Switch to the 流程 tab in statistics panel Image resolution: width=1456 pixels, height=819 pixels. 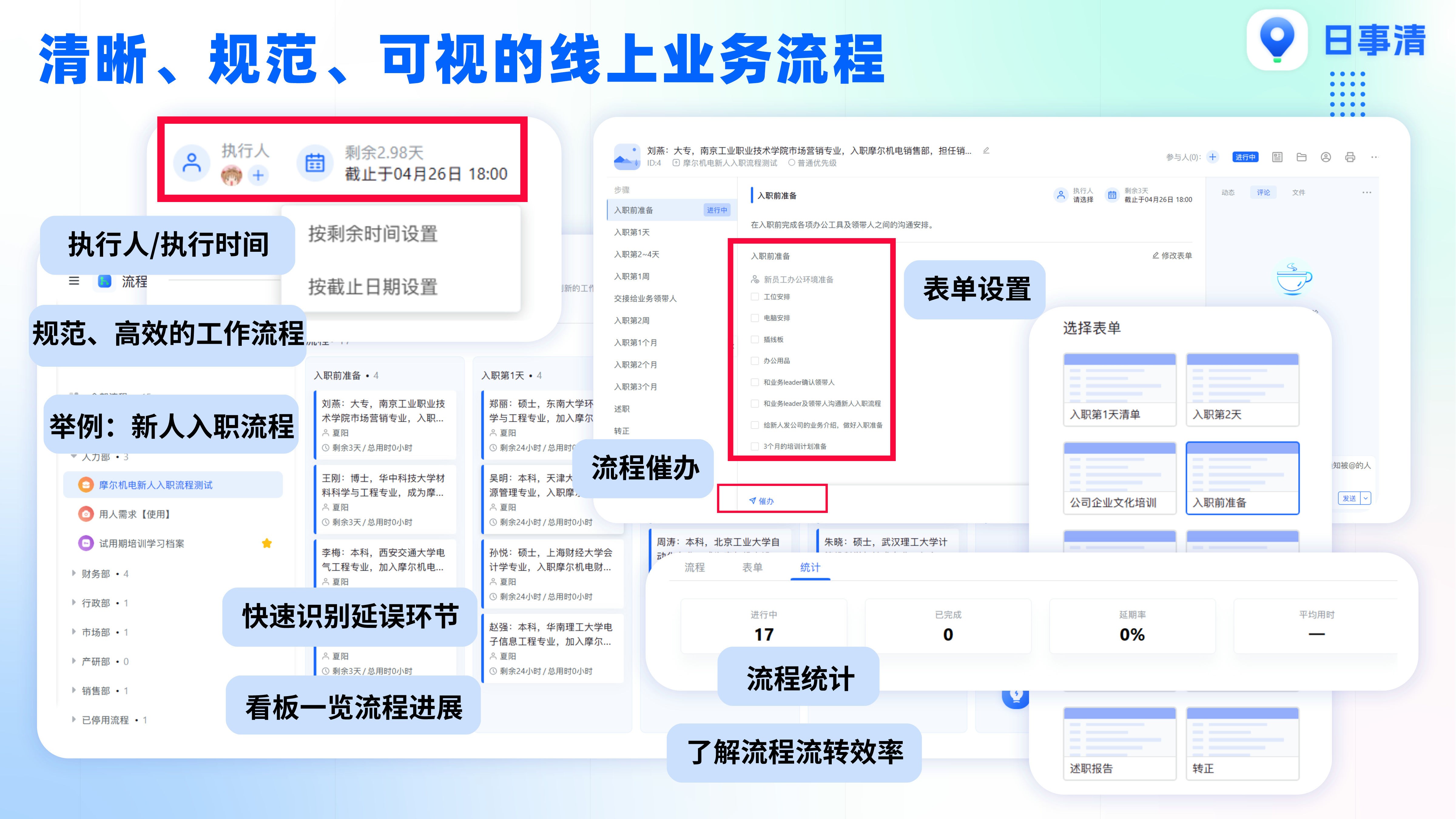click(695, 568)
